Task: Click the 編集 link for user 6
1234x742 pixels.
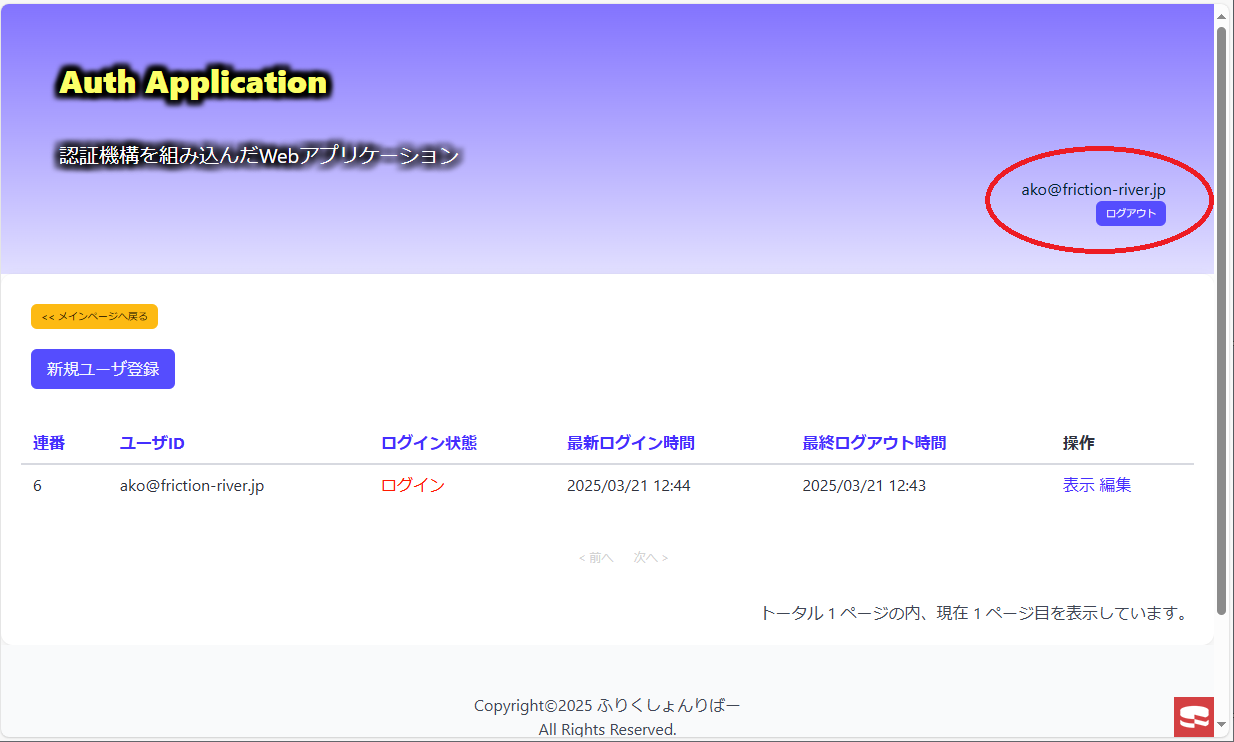Action: [x=1115, y=485]
